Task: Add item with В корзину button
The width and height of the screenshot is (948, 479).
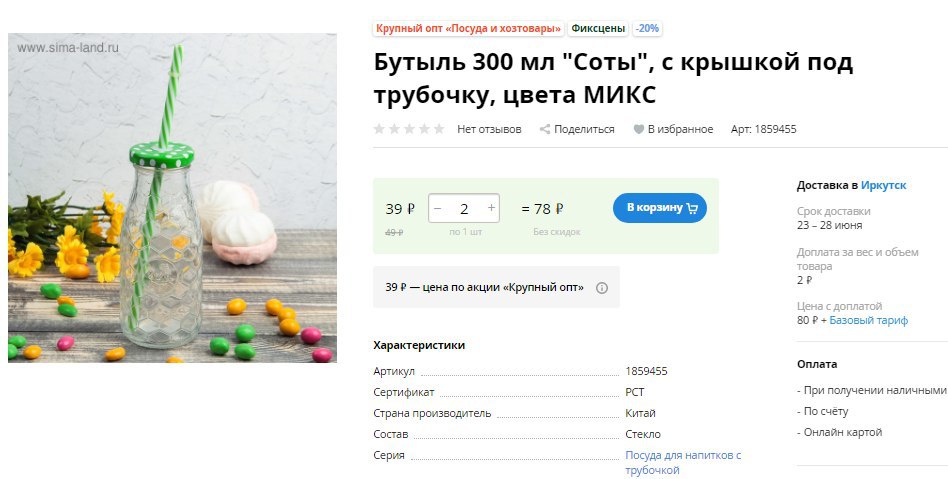Action: (x=660, y=208)
